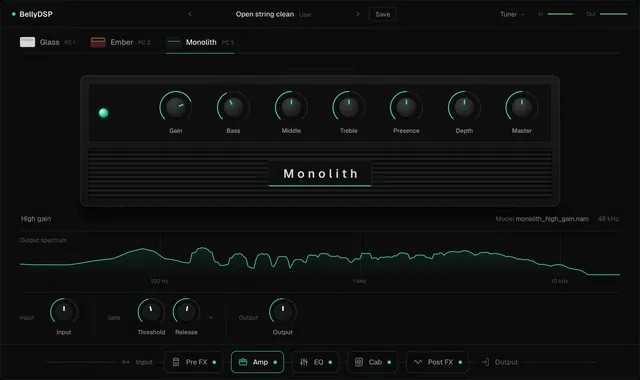The height and width of the screenshot is (380, 640).
Task: Click the 1 kHz spectrum label
Action: tap(359, 281)
